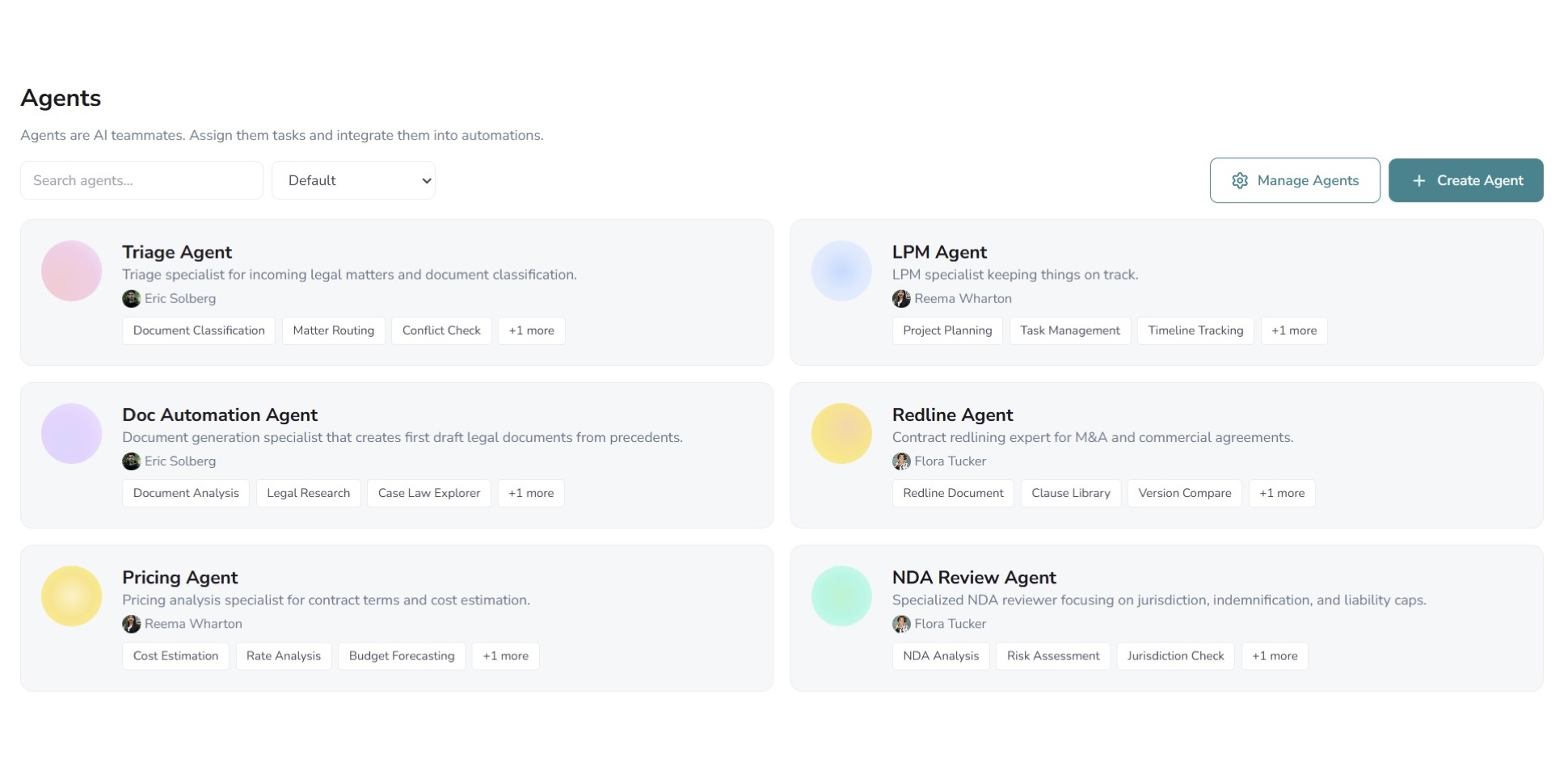Open the NDA Review Agent title

coord(973,577)
